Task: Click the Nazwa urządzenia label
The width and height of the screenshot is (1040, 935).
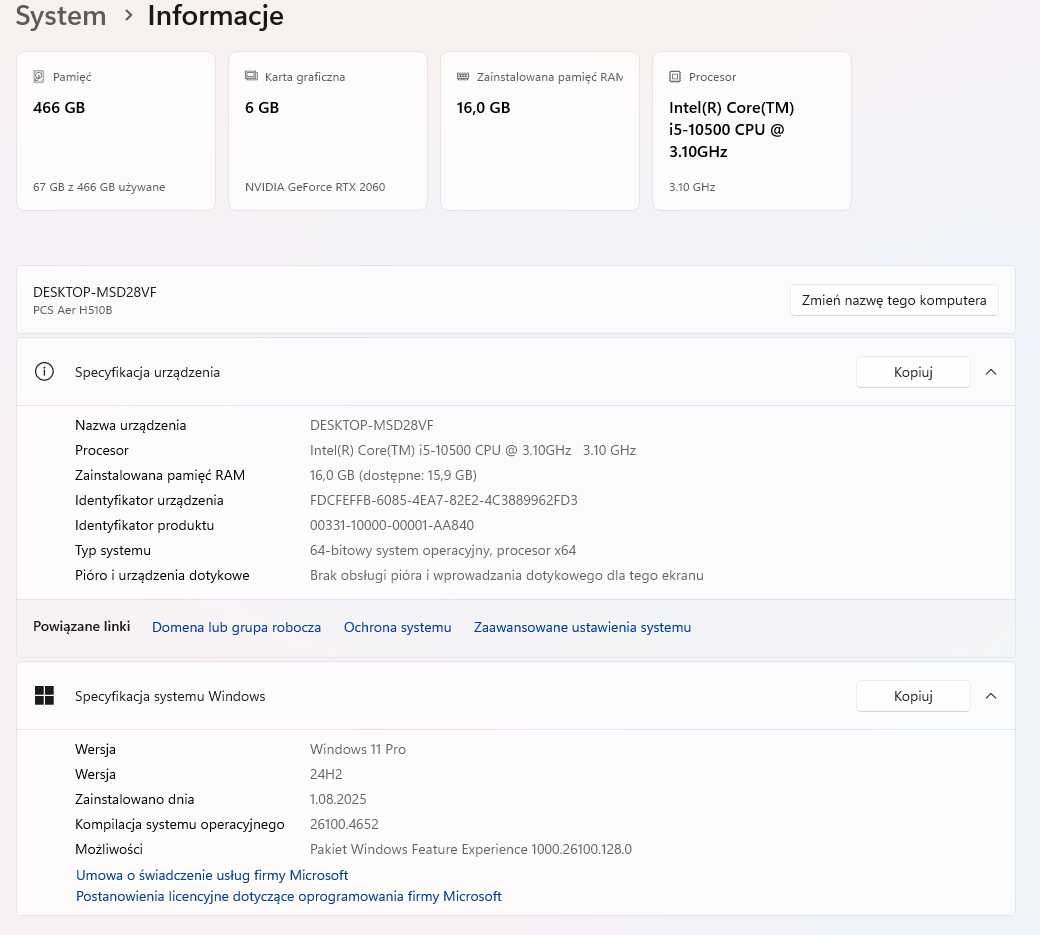Action: pyautogui.click(x=130, y=425)
